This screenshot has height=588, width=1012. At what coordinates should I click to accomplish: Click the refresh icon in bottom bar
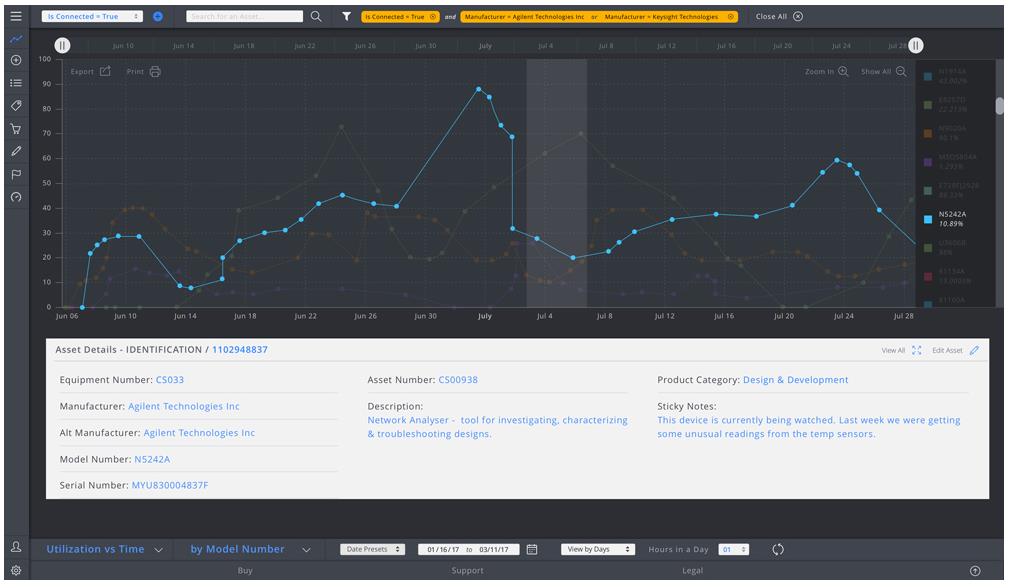[778, 549]
